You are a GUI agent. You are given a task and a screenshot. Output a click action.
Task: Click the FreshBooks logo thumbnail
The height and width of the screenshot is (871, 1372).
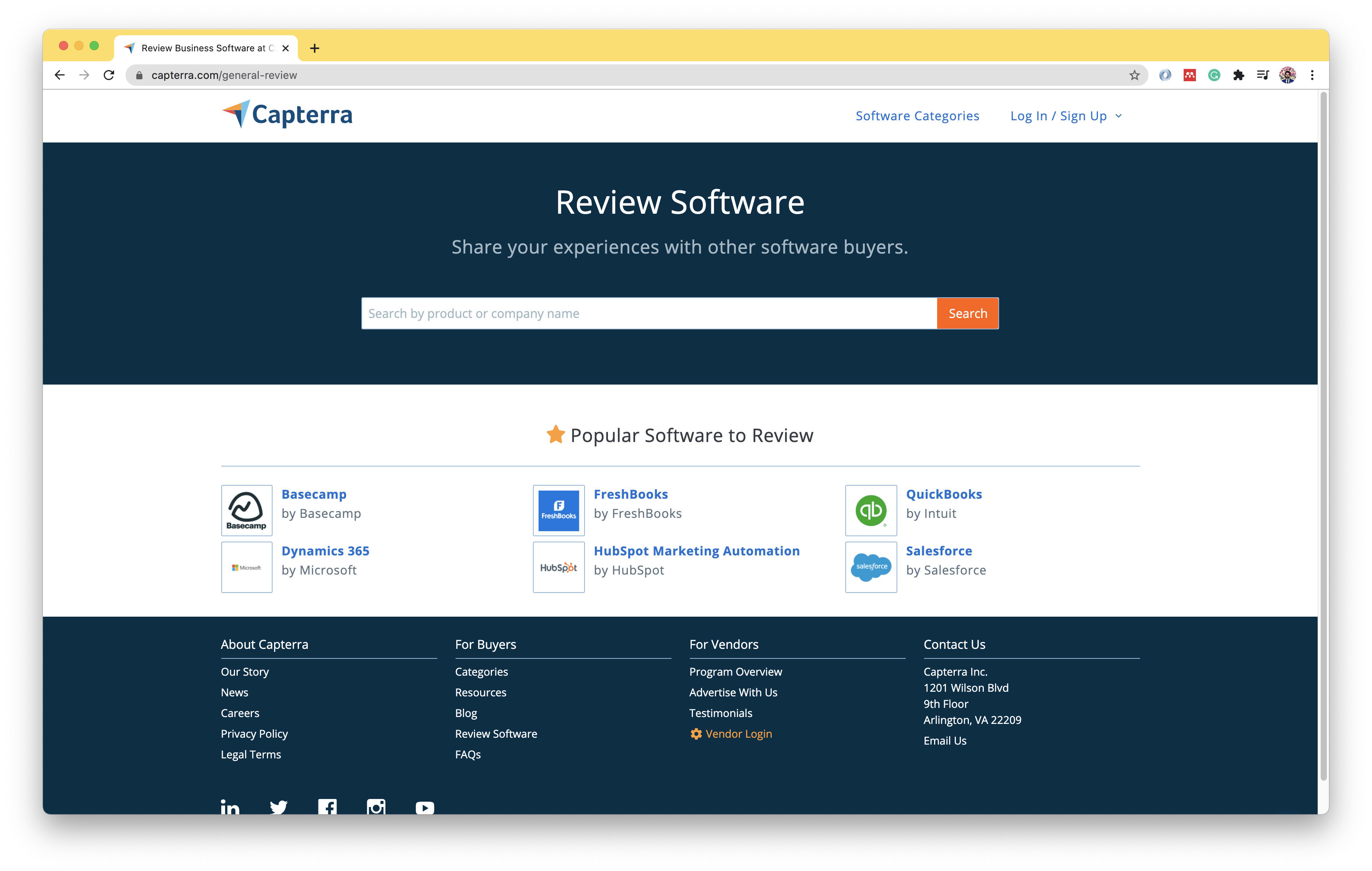point(559,510)
